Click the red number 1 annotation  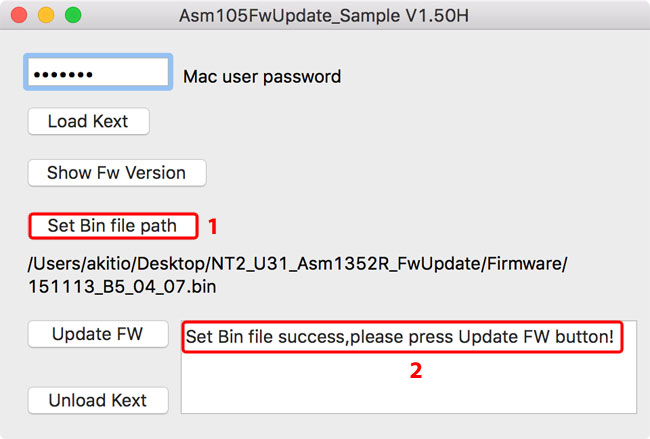[212, 227]
